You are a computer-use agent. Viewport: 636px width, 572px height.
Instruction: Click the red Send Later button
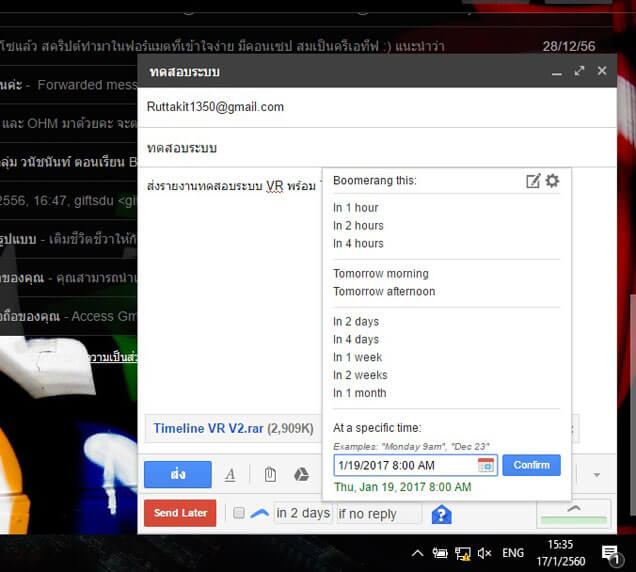(x=180, y=513)
